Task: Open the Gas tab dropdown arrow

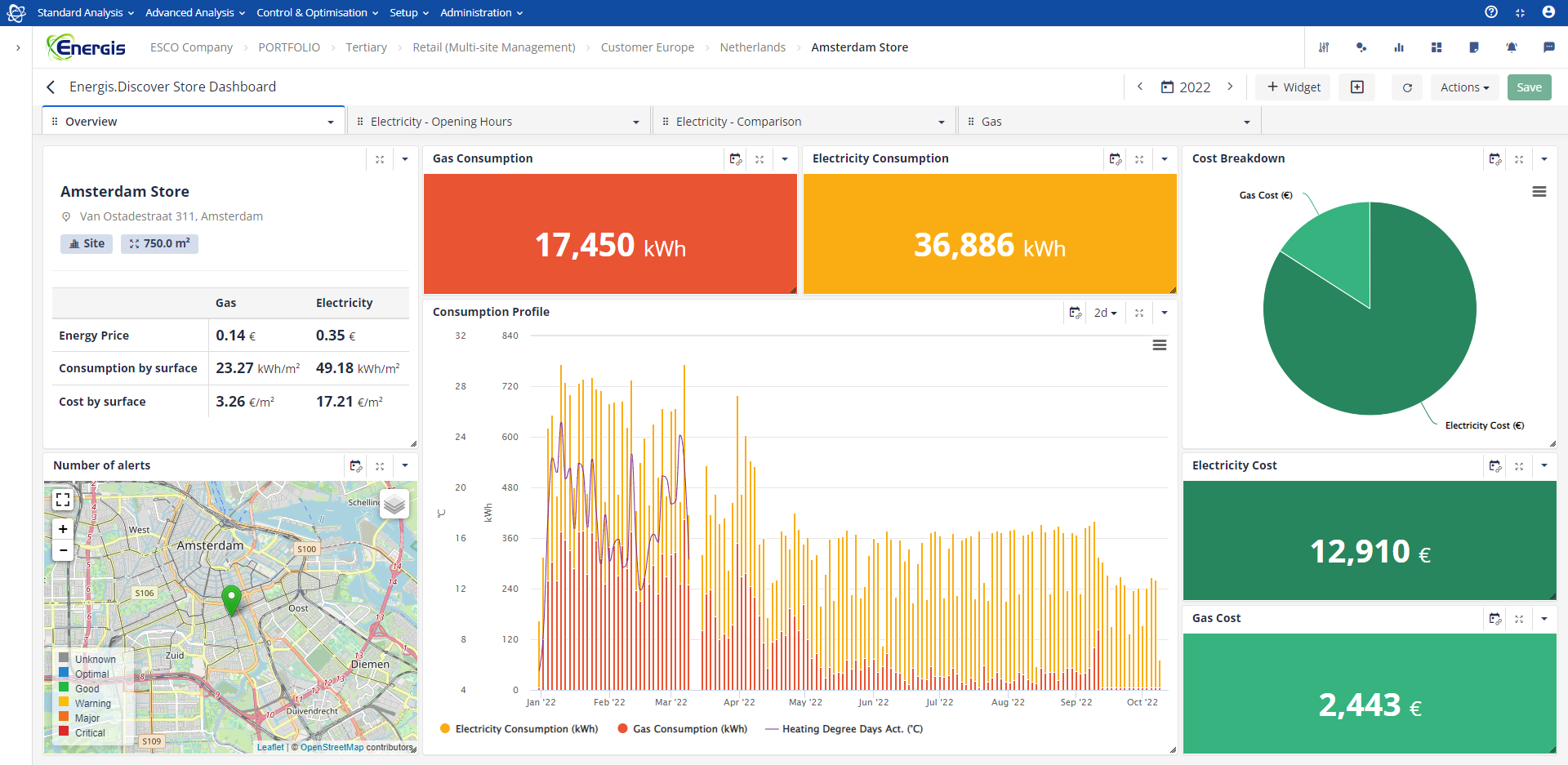Action: click(x=1247, y=122)
